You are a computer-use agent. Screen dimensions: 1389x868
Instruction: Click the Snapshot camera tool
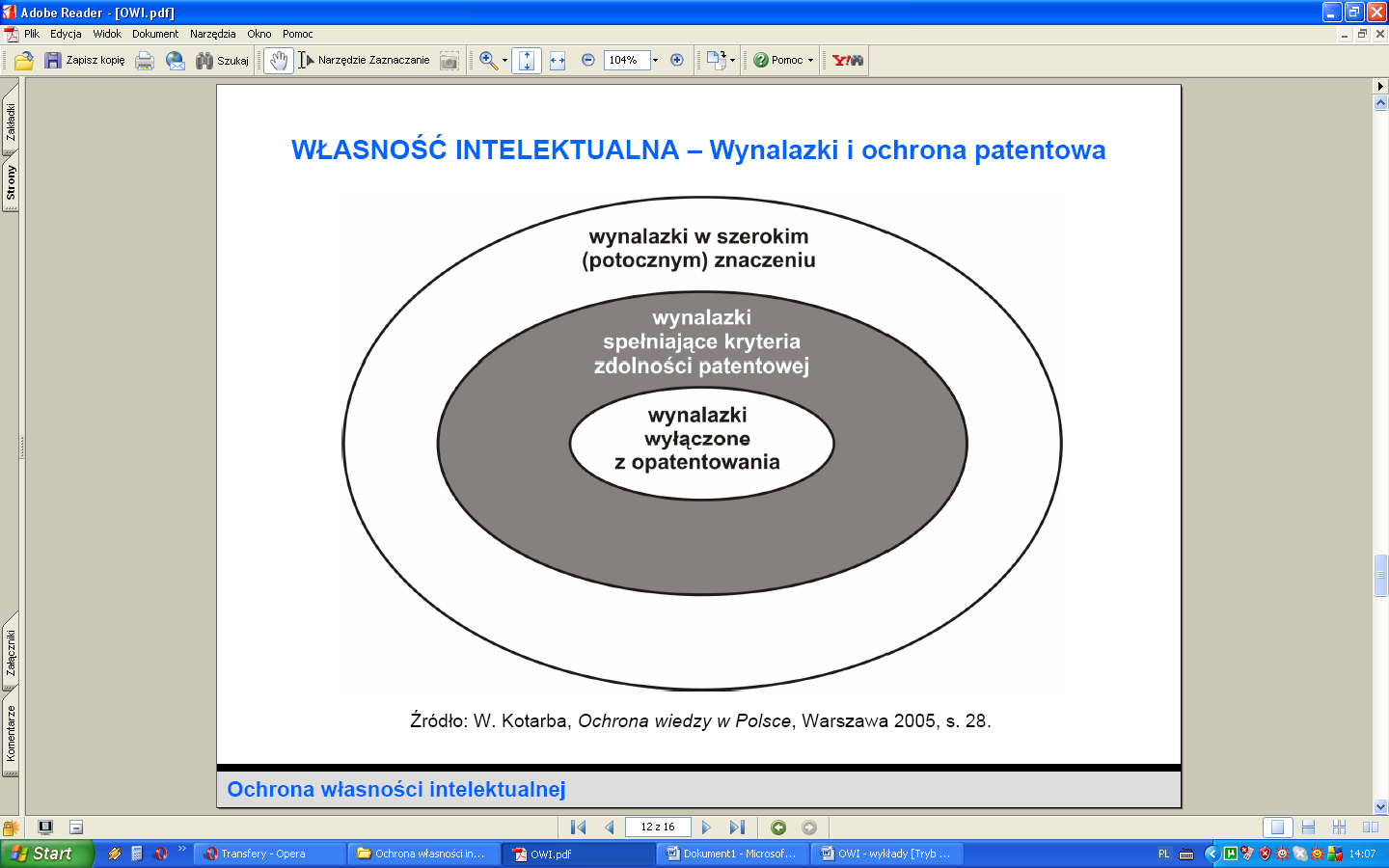point(449,61)
